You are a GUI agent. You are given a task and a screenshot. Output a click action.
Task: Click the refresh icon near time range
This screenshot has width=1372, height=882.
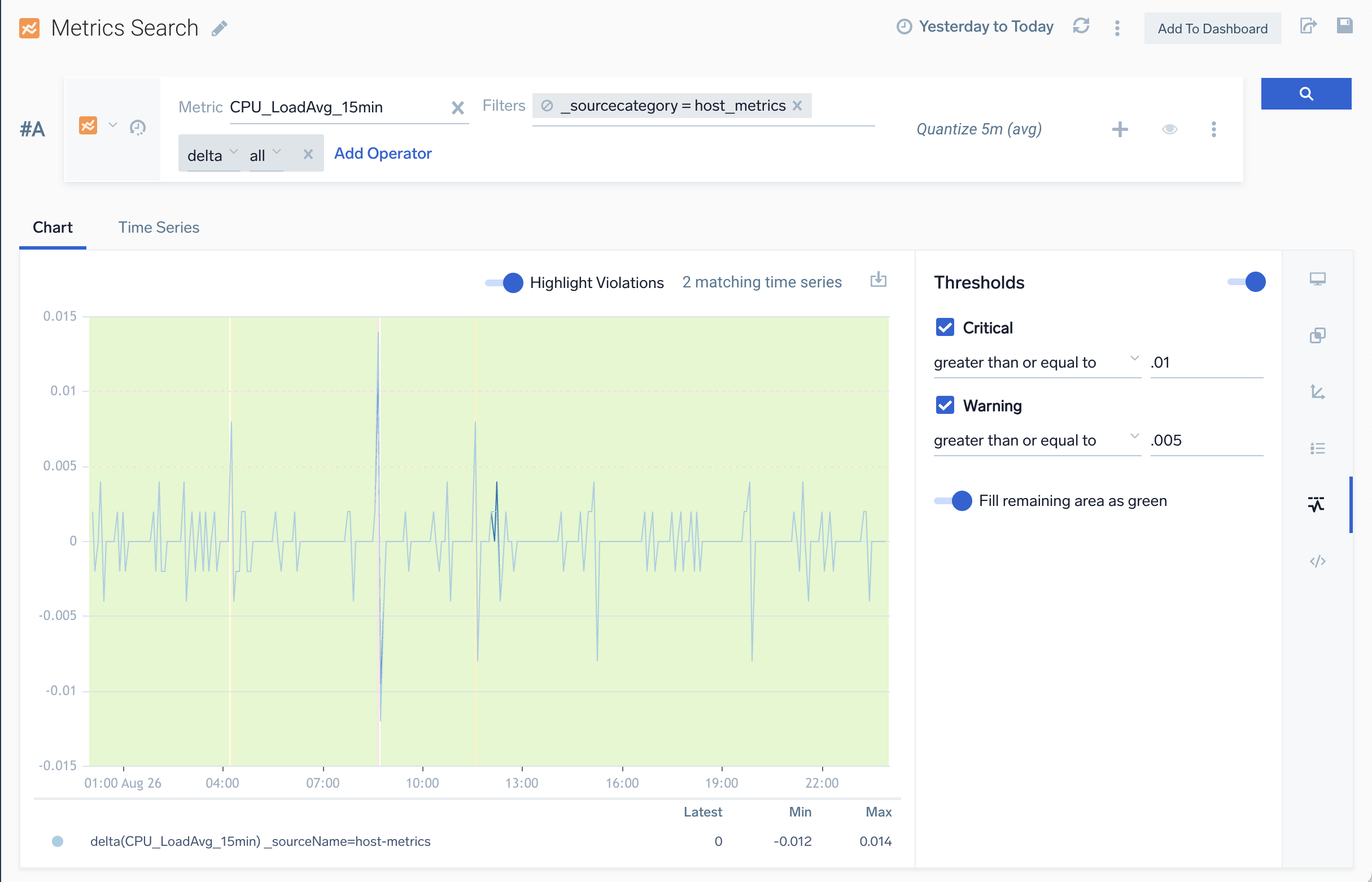coord(1081,27)
